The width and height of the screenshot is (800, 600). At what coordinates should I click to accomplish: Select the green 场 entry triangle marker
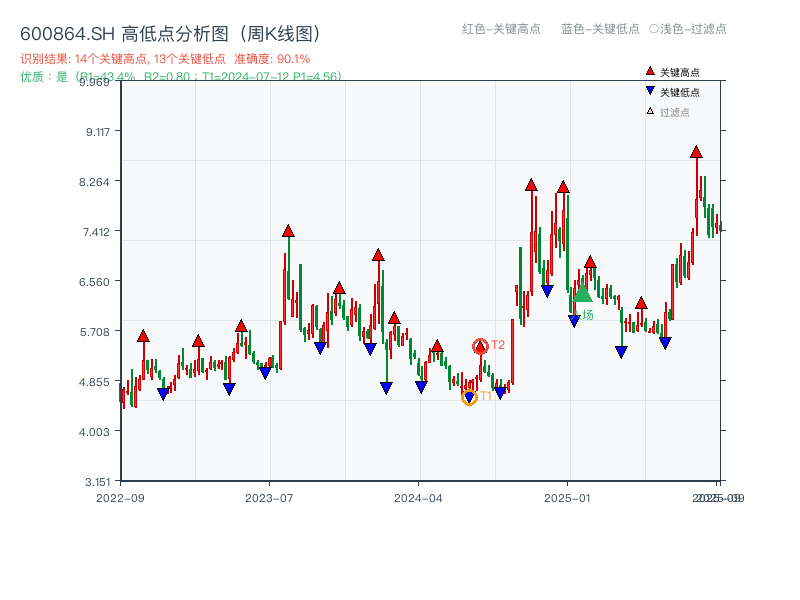tap(583, 295)
